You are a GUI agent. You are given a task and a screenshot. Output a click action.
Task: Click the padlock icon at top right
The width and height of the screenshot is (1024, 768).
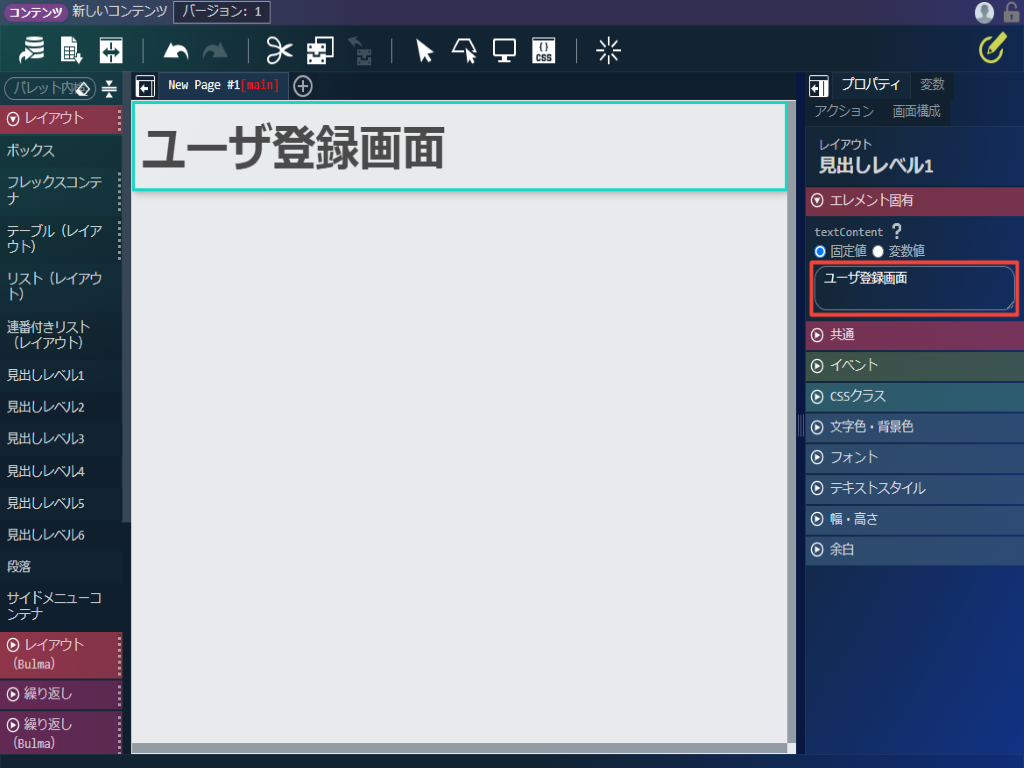coord(1012,12)
